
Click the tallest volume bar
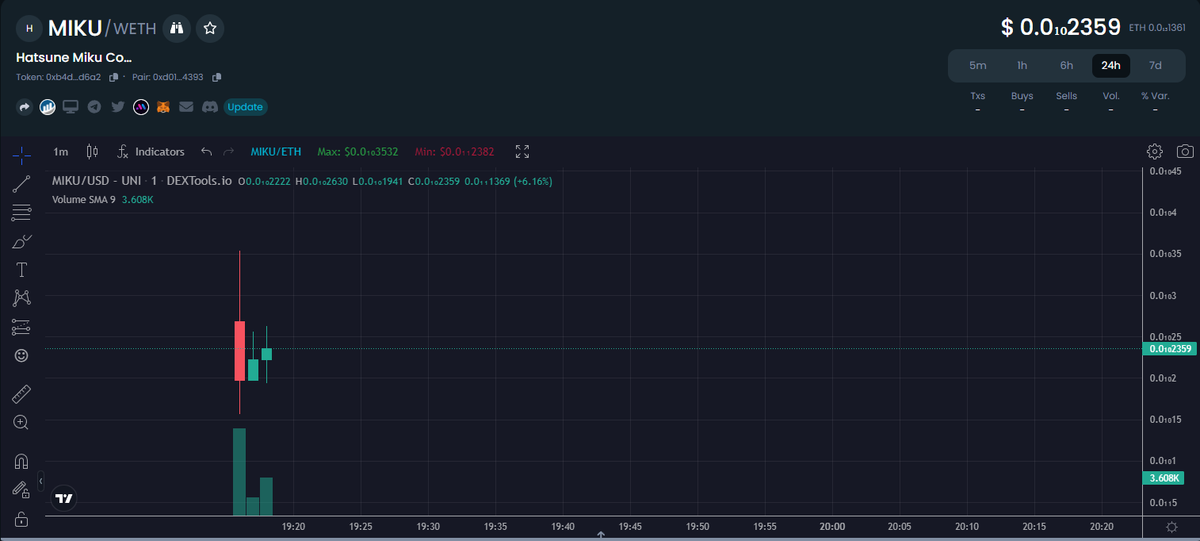click(239, 471)
